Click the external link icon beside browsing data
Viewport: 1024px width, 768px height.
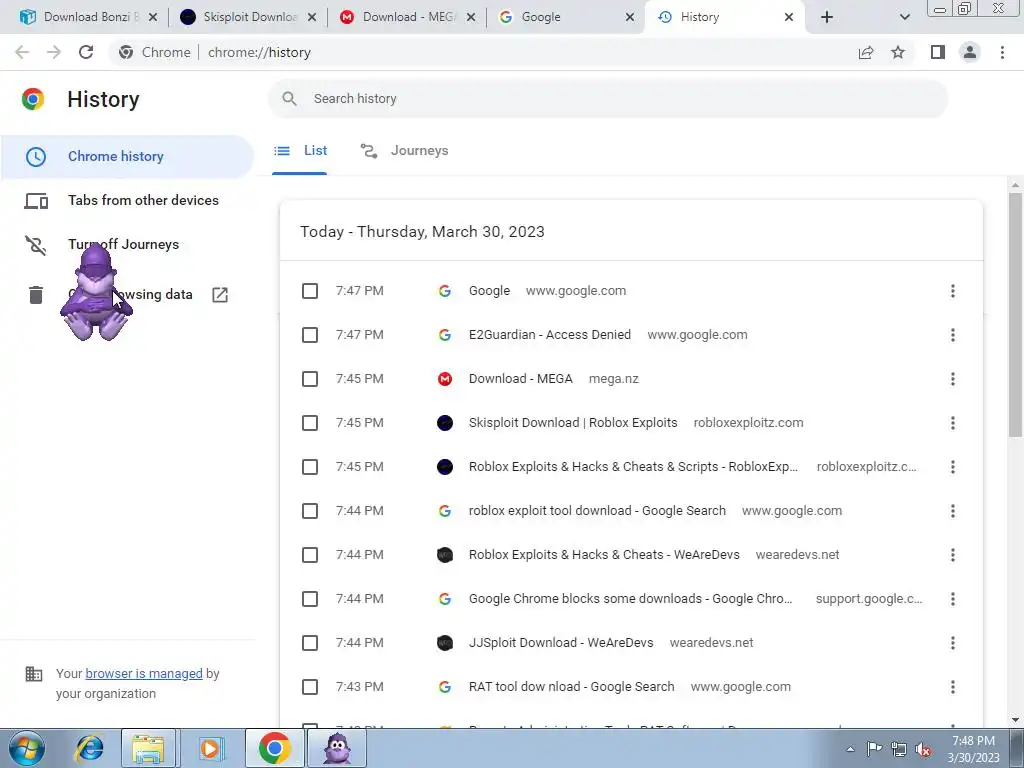click(220, 295)
